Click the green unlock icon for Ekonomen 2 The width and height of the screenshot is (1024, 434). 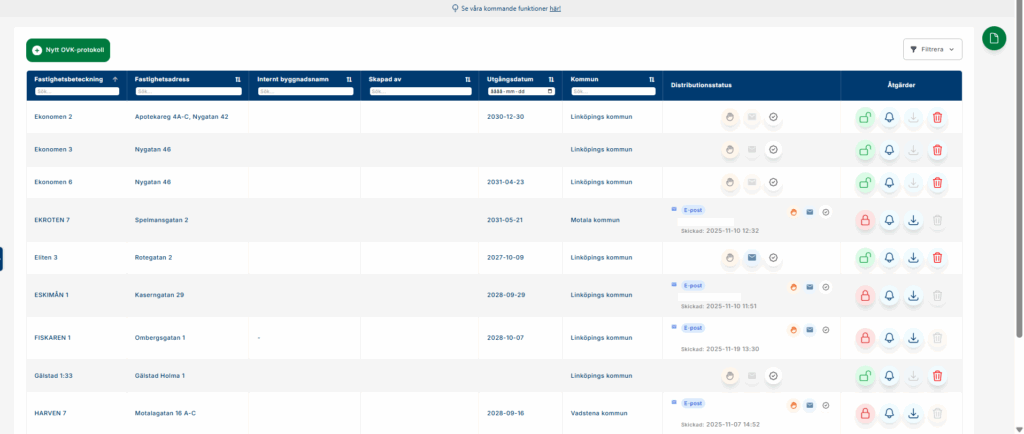(864, 117)
